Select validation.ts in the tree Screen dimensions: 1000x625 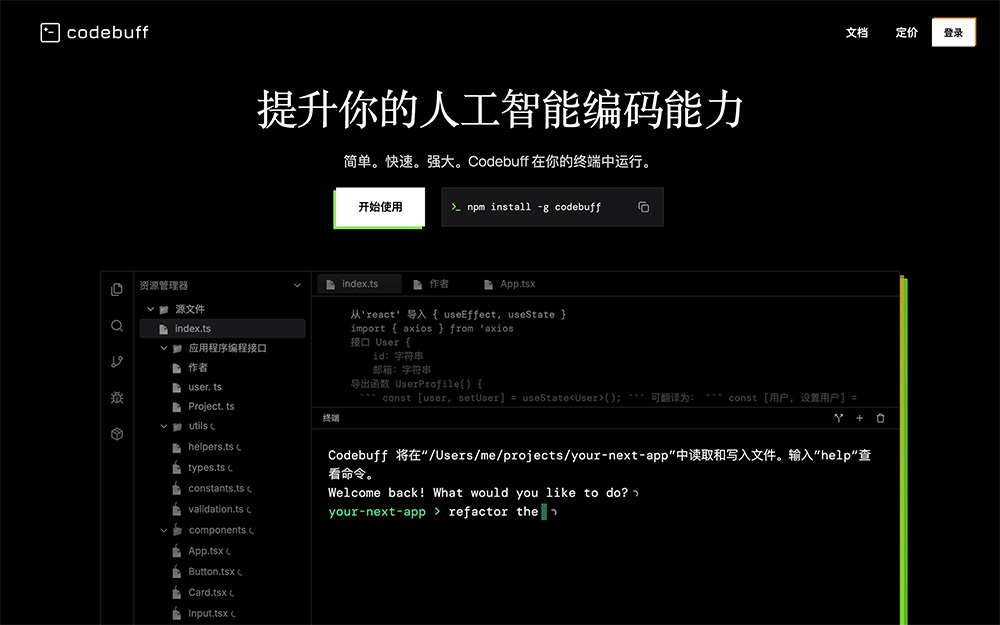(216, 509)
